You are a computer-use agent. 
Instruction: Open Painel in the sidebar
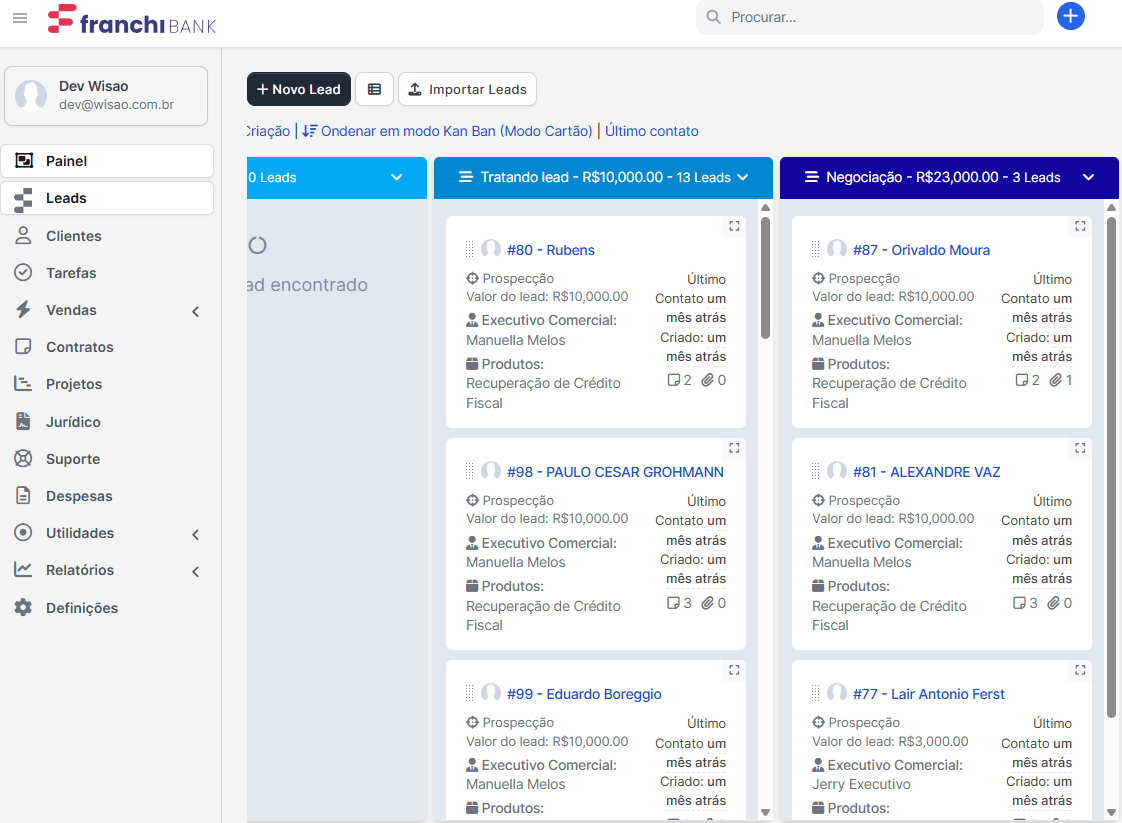[107, 161]
